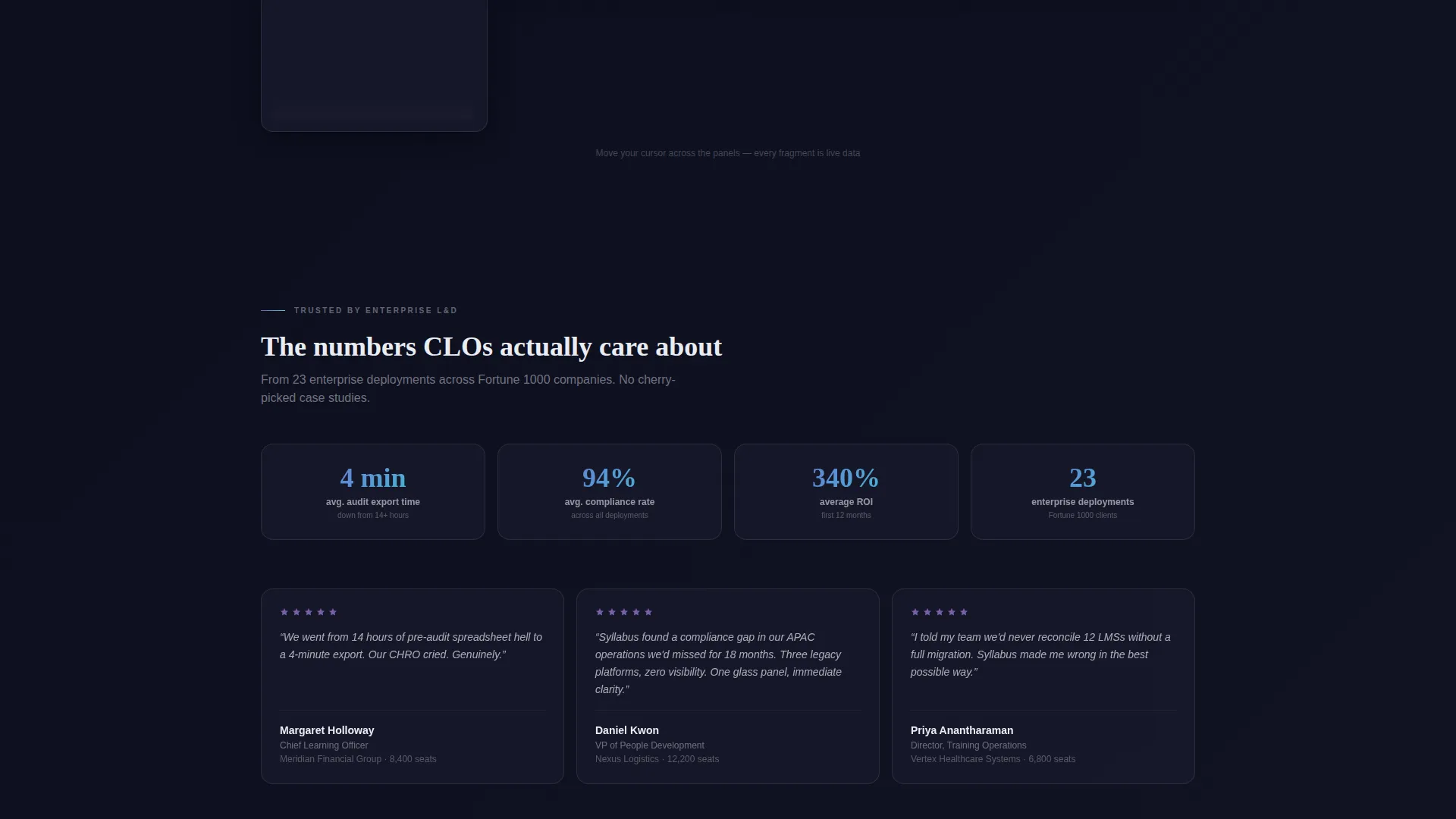1456x819 pixels.
Task: Click the 'From 23 enterprise deployments' subheading
Action: (x=468, y=388)
